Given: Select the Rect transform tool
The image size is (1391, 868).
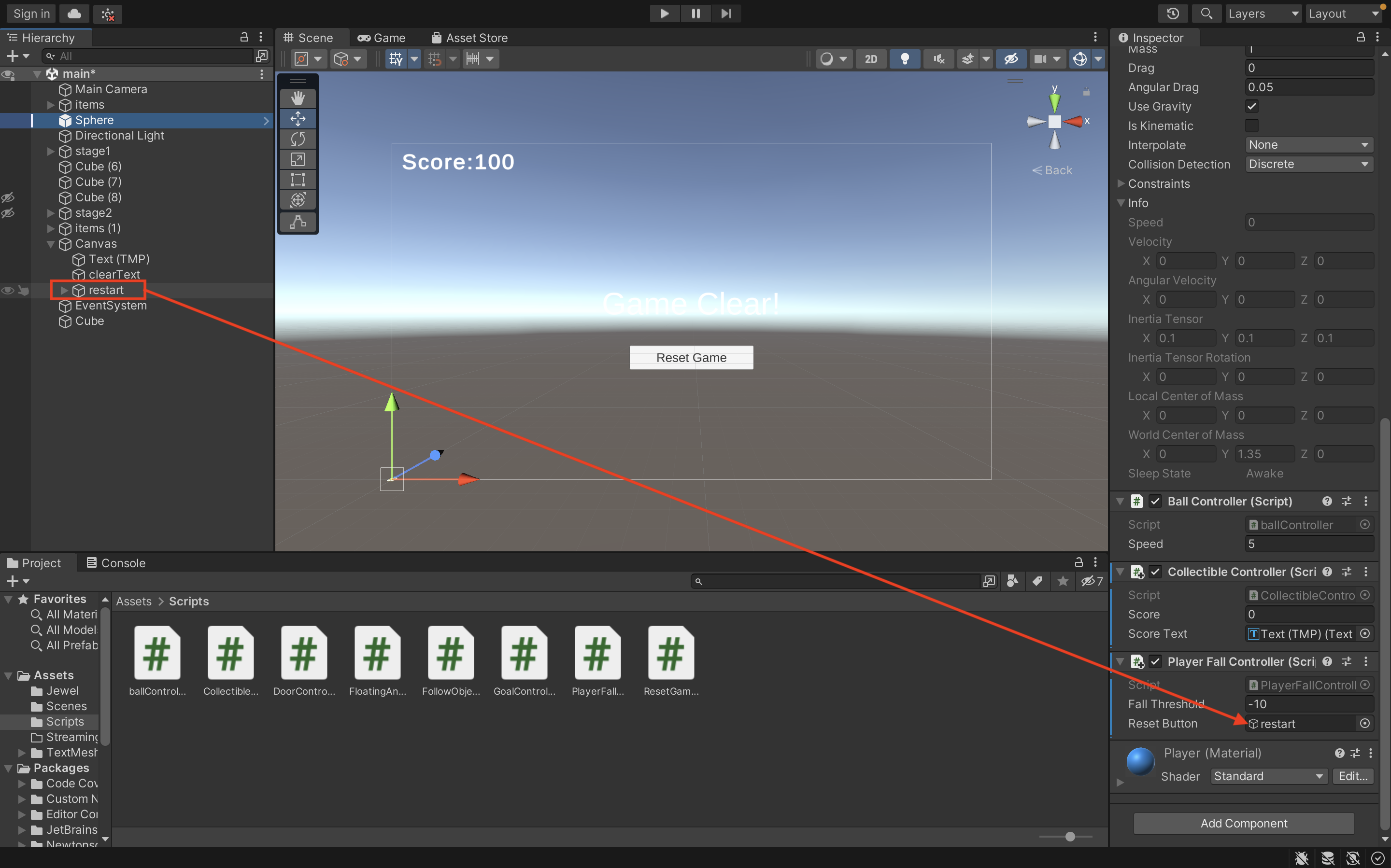Looking at the screenshot, I should [298, 180].
